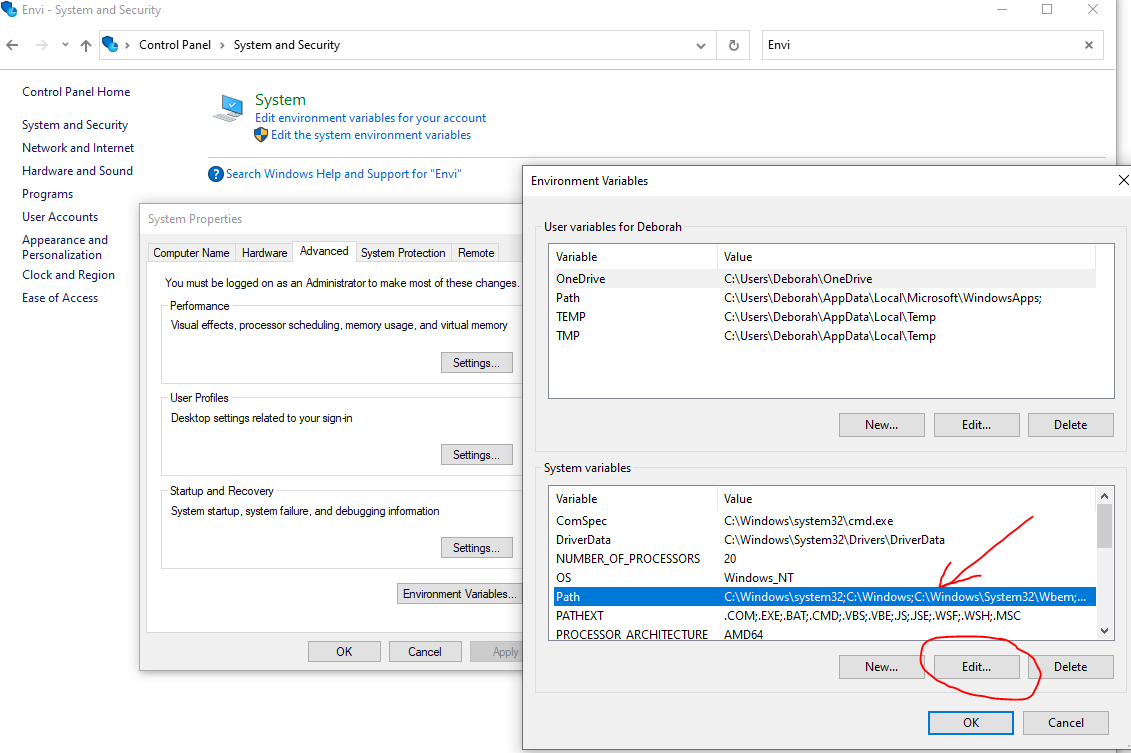This screenshot has width=1131, height=753.
Task: Open Edit the system environment variables link
Action: coord(370,135)
